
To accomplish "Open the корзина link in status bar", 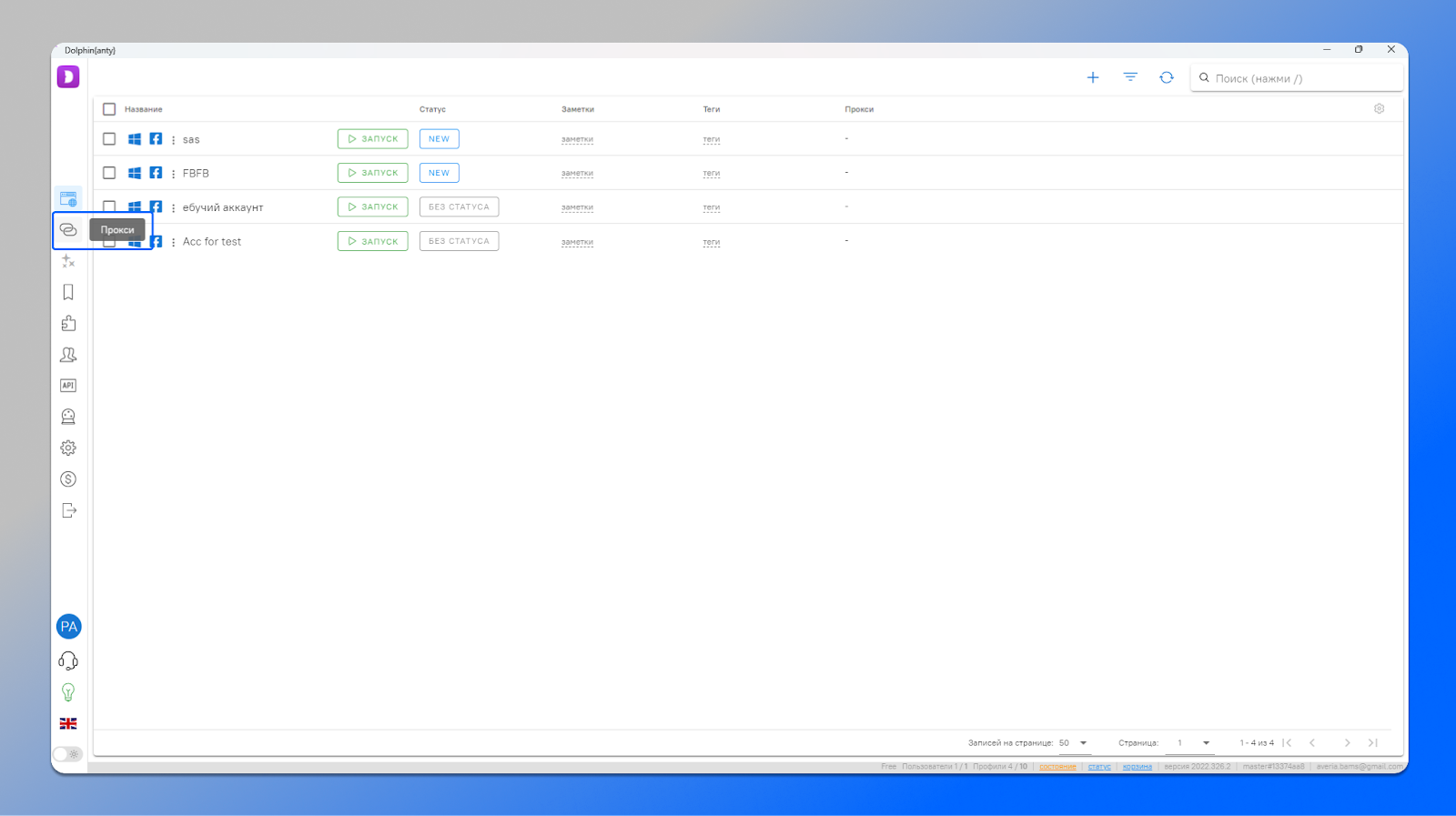I will pos(1137,767).
